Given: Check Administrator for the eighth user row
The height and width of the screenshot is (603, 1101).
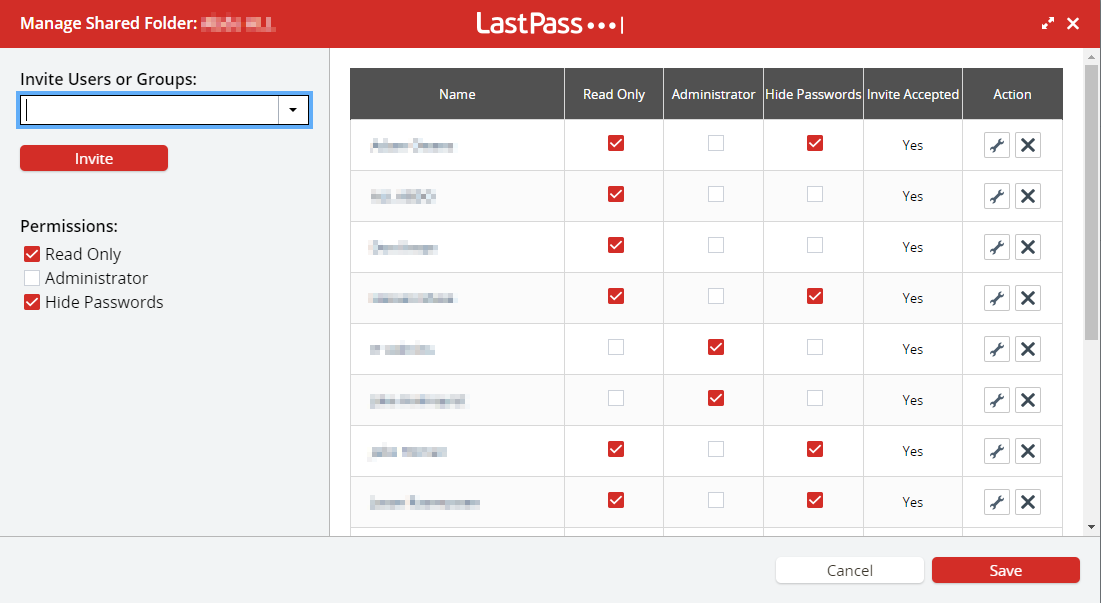Looking at the screenshot, I should coord(716,500).
